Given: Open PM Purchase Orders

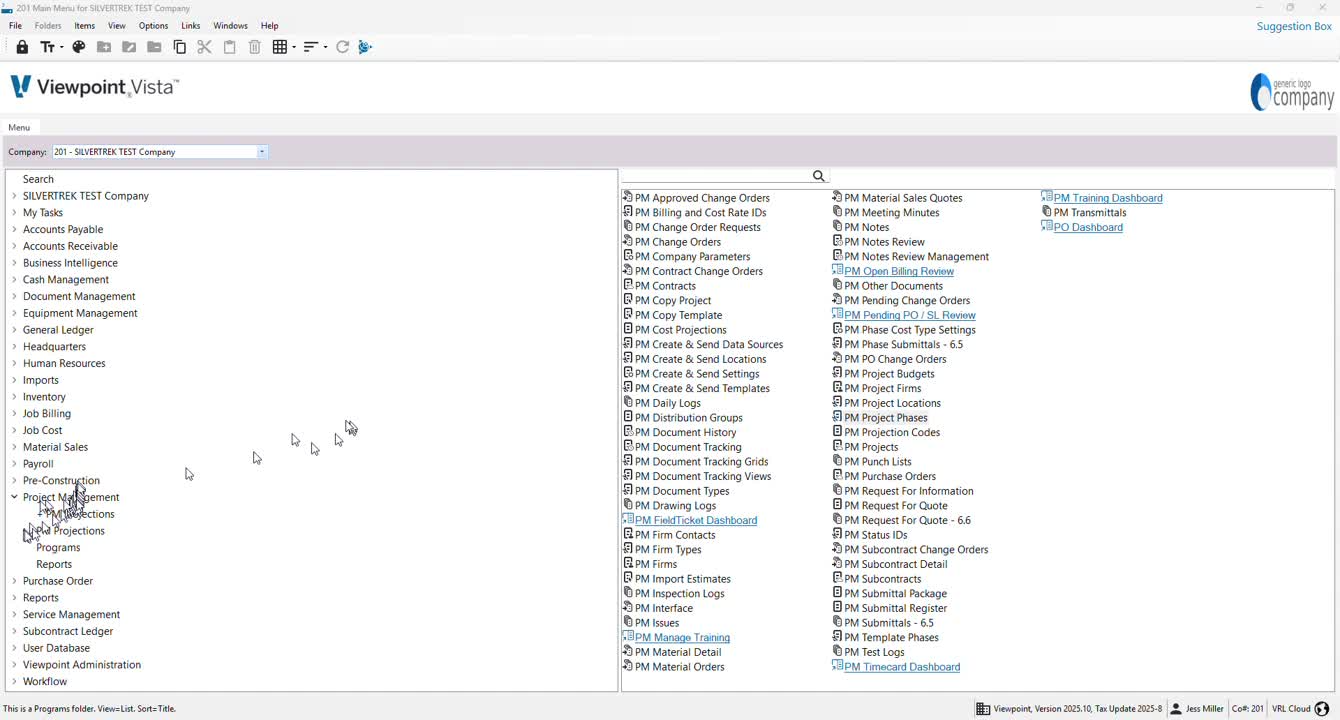Looking at the screenshot, I should click(x=890, y=476).
